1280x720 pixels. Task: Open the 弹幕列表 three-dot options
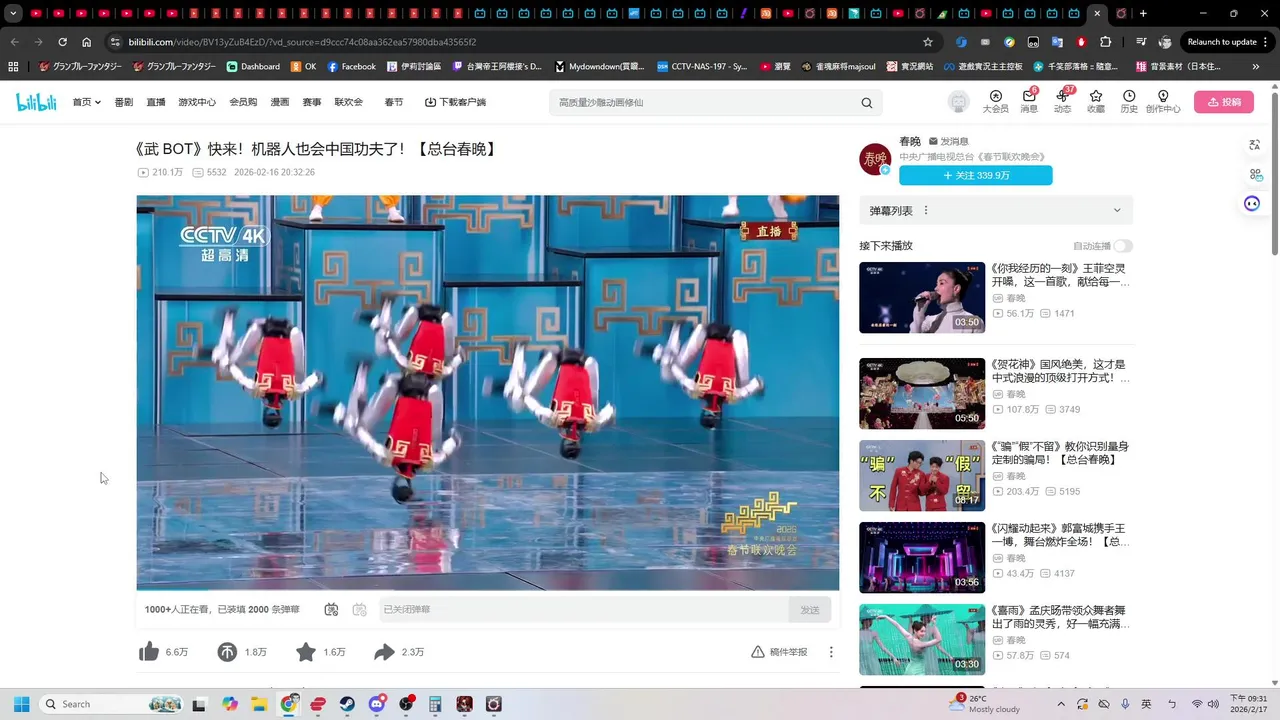[926, 210]
